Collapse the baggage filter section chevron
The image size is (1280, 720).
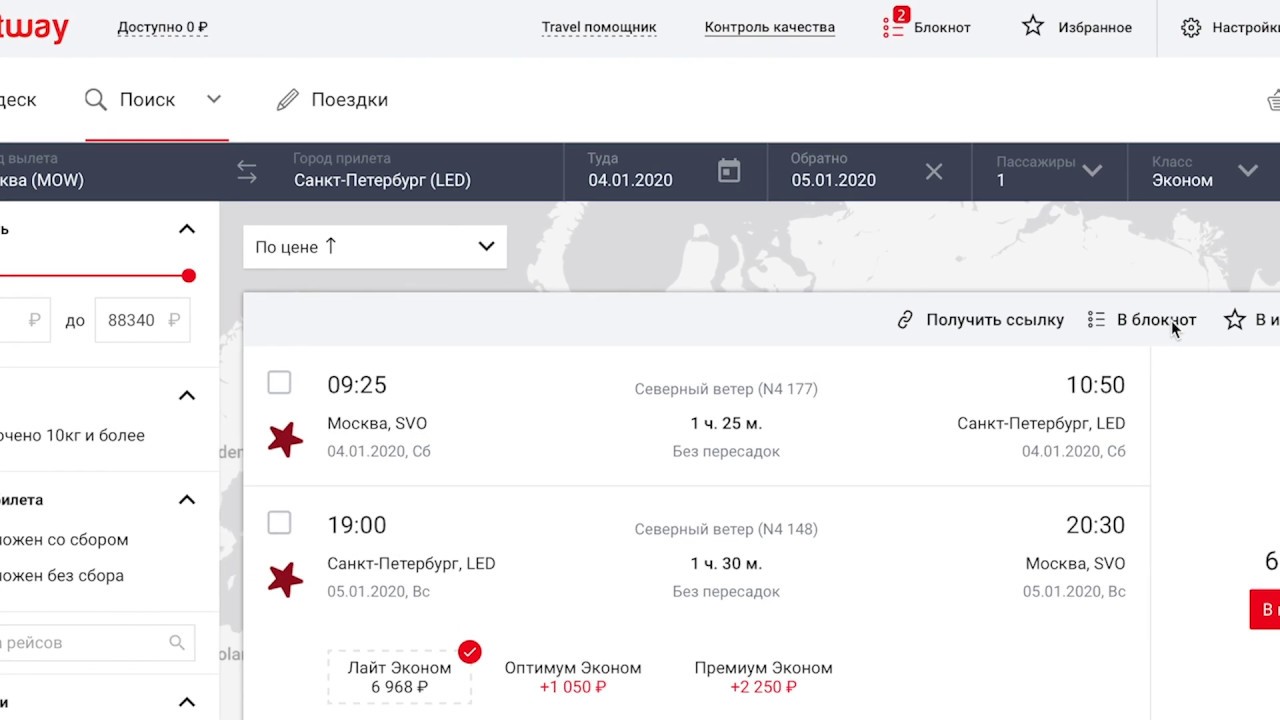click(187, 396)
